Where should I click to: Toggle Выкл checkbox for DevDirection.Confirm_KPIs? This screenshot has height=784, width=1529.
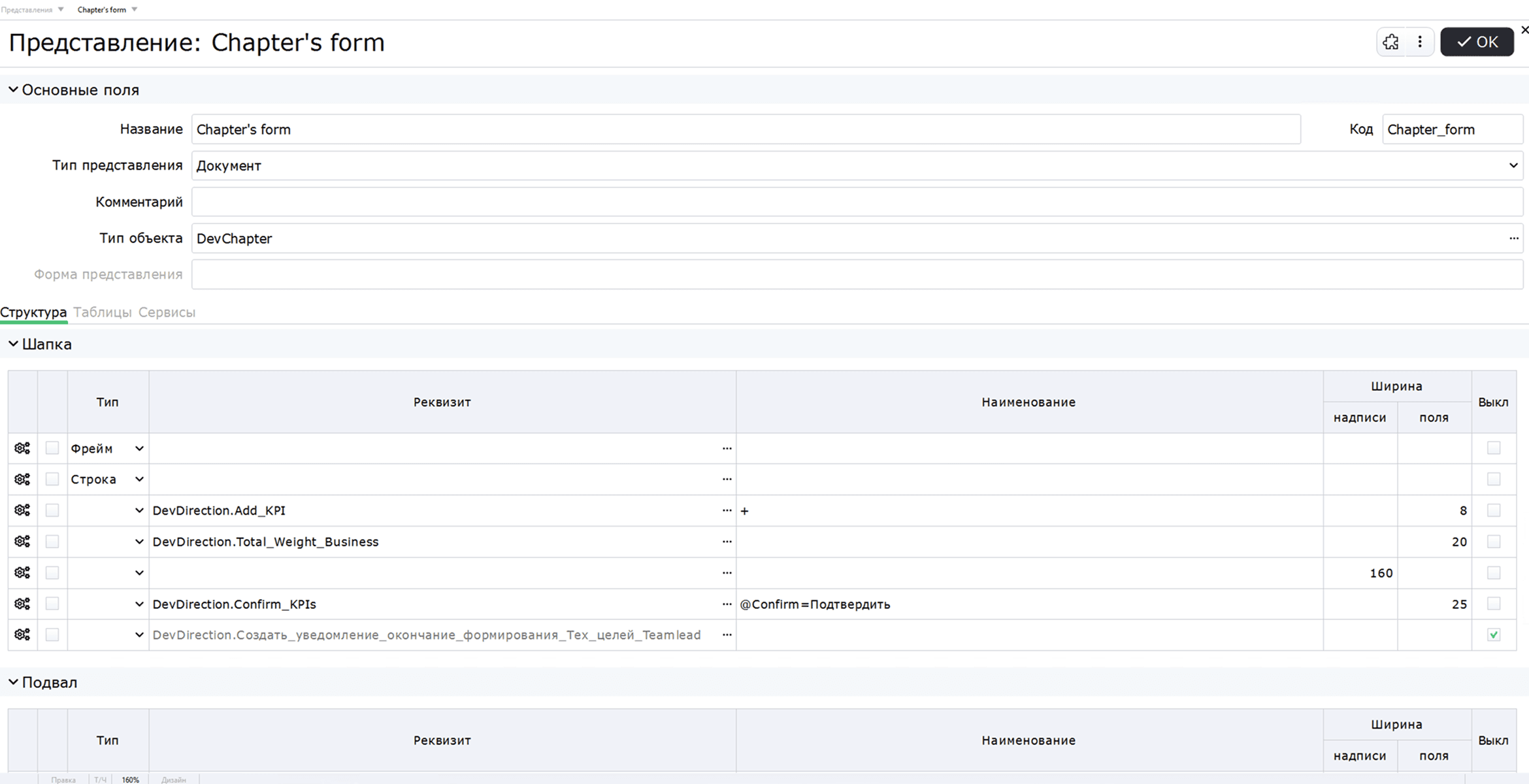tap(1494, 604)
